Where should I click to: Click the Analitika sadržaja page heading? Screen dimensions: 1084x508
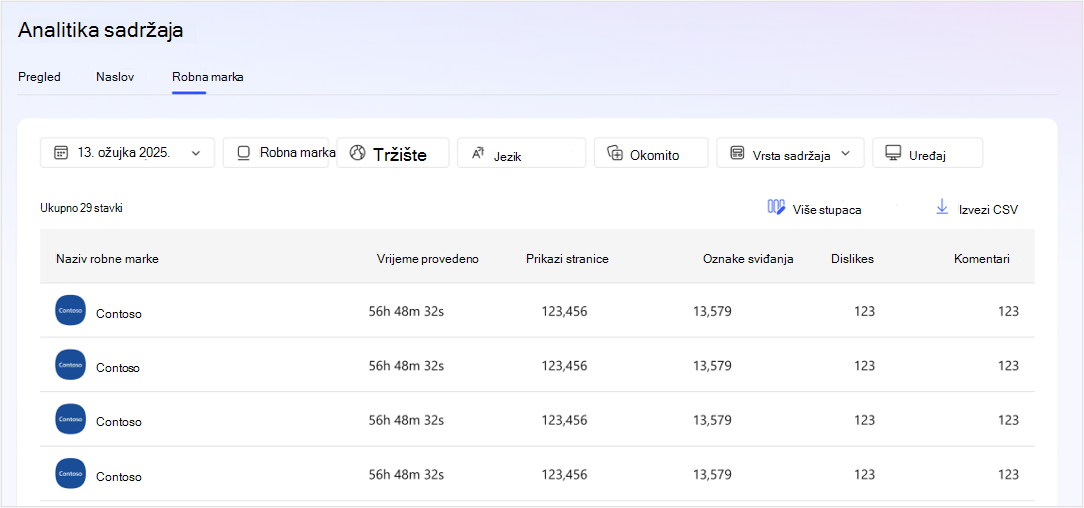tap(100, 30)
